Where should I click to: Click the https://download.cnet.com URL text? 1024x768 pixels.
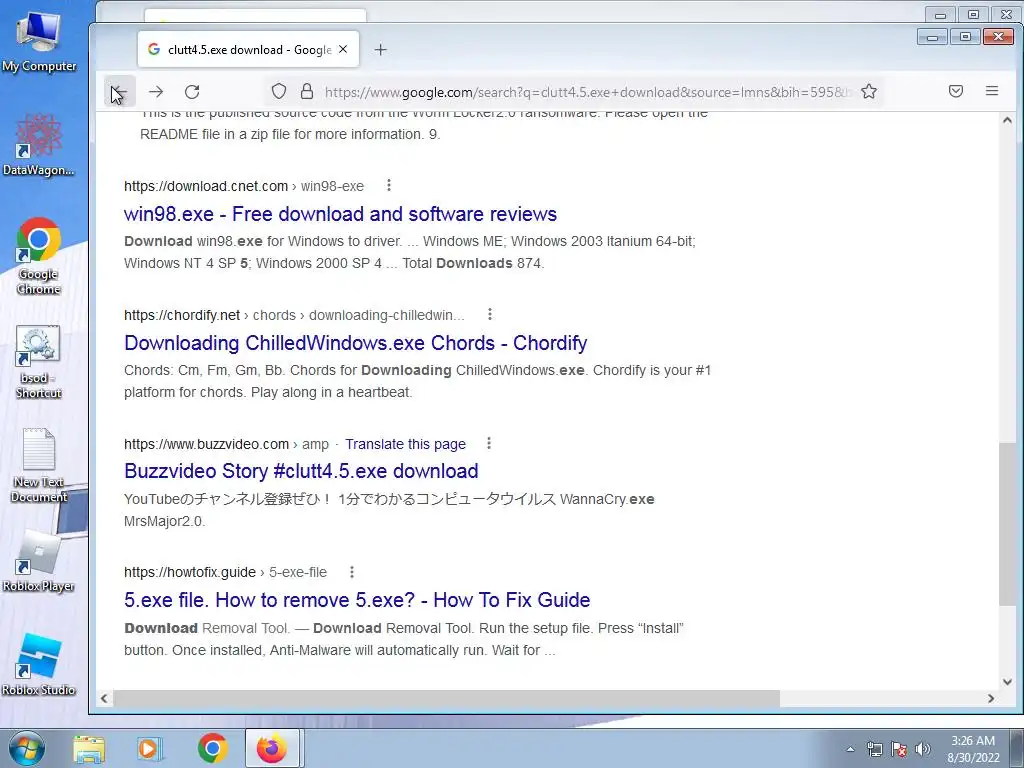pyautogui.click(x=206, y=186)
